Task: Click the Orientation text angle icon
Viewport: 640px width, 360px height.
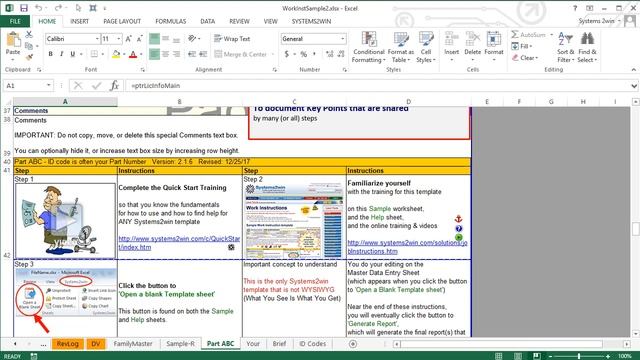Action: coord(192,39)
